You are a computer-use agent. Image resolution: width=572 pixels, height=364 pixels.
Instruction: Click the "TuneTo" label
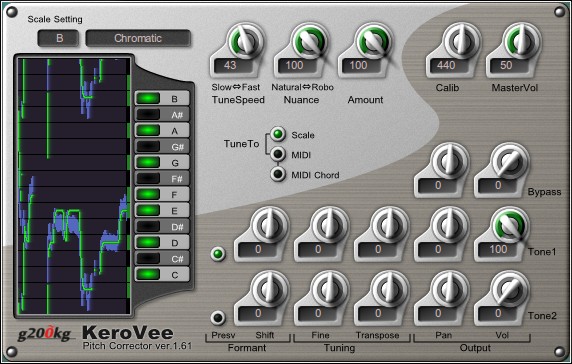coord(241,144)
